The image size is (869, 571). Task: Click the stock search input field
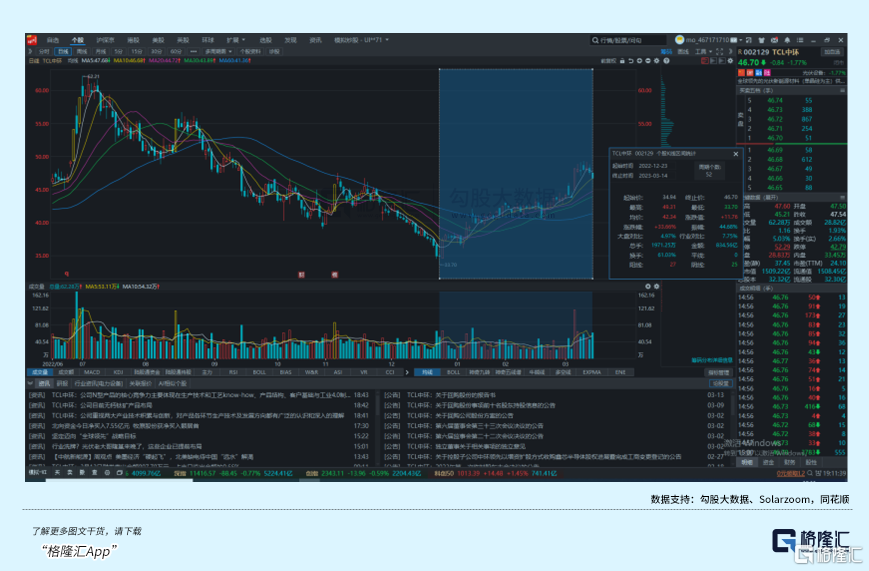coord(629,40)
